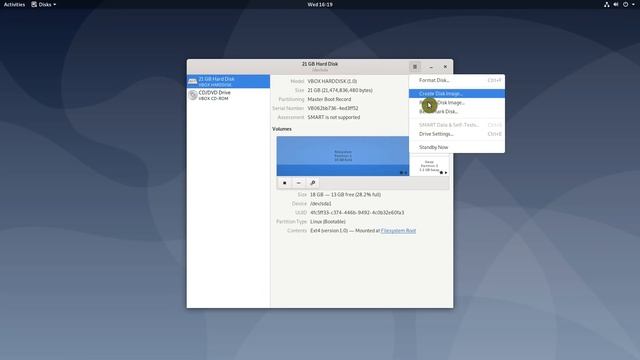Click Activities in the top bar
Screen dimensions: 640x360
[14, 4]
